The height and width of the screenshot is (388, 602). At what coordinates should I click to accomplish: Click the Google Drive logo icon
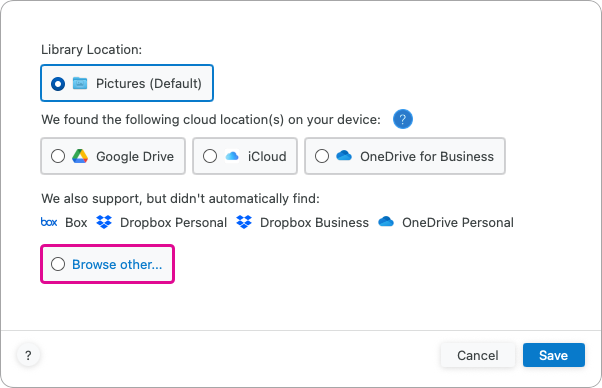[80, 156]
